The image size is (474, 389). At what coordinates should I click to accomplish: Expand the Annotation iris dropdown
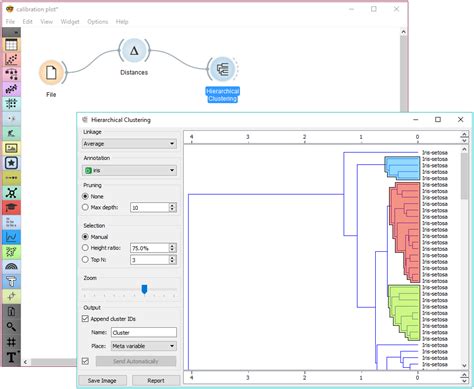129,170
